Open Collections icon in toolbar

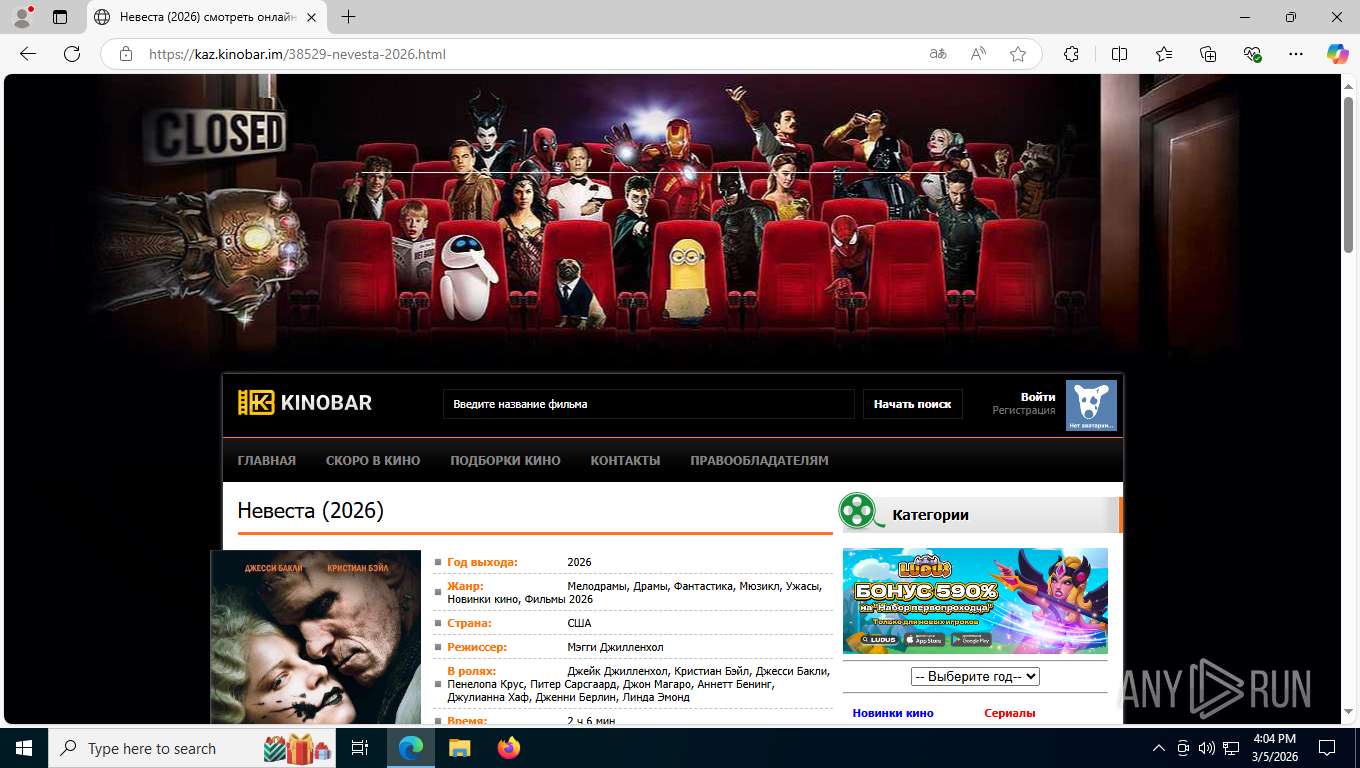click(1208, 54)
